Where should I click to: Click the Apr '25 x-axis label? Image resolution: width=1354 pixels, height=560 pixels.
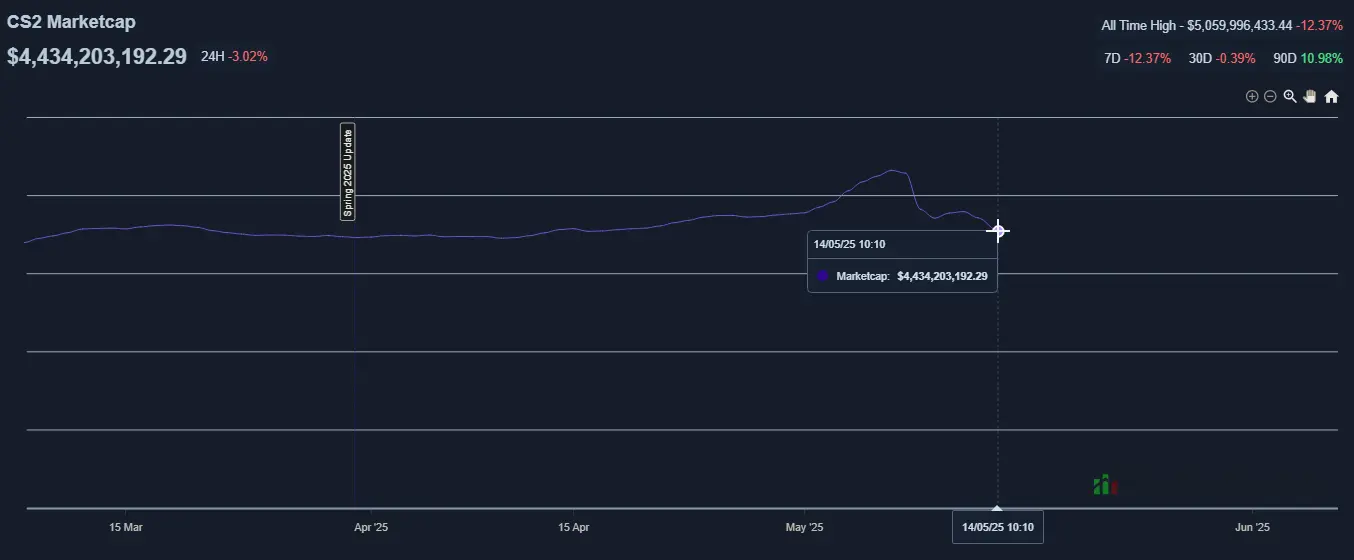(371, 526)
